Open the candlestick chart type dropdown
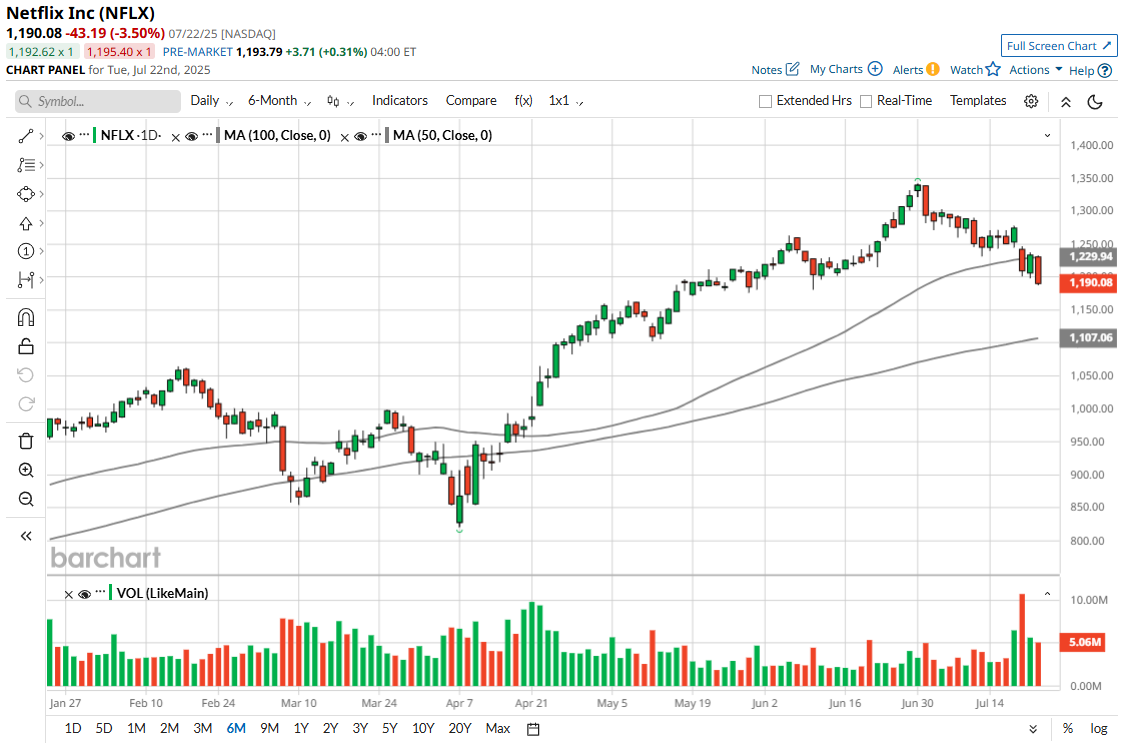1133x751 pixels. (340, 101)
